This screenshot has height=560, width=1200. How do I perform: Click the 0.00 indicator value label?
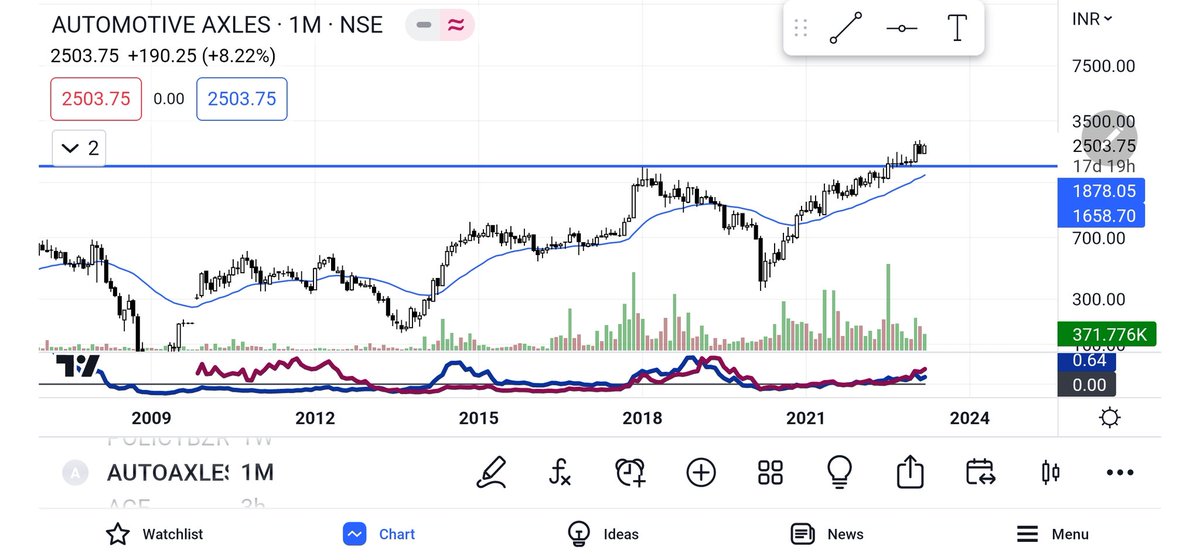[x=1089, y=384]
